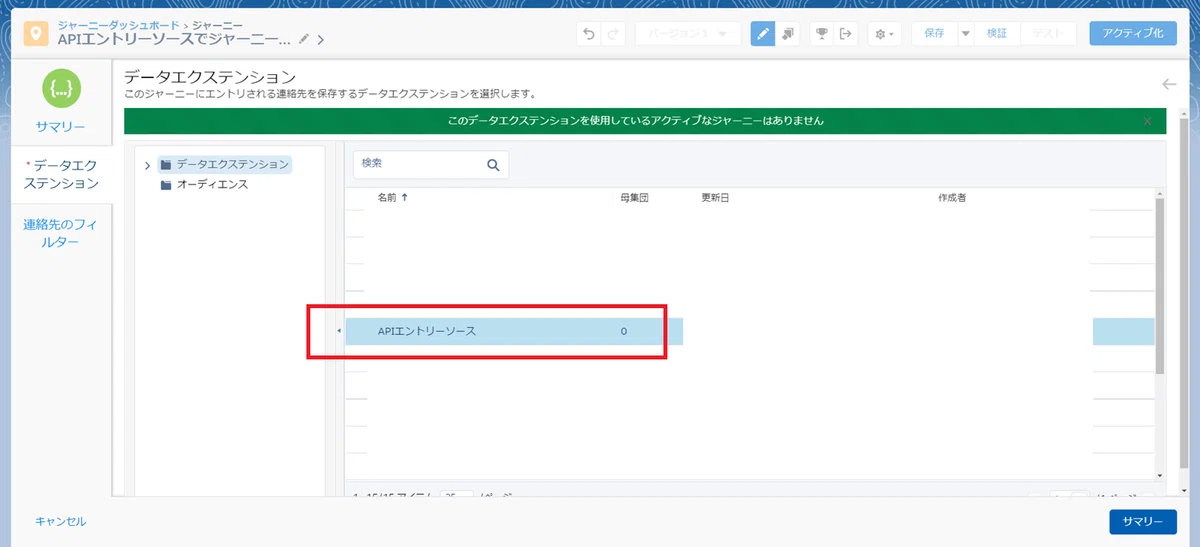The width and height of the screenshot is (1200, 547).
Task: Select the APIエントリーソース row
Action: 750,332
